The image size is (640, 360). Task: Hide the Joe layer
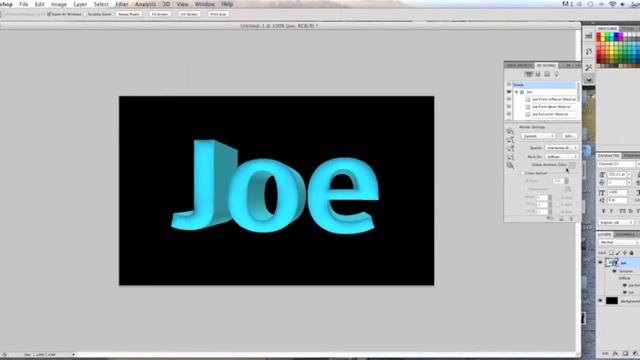coord(600,263)
